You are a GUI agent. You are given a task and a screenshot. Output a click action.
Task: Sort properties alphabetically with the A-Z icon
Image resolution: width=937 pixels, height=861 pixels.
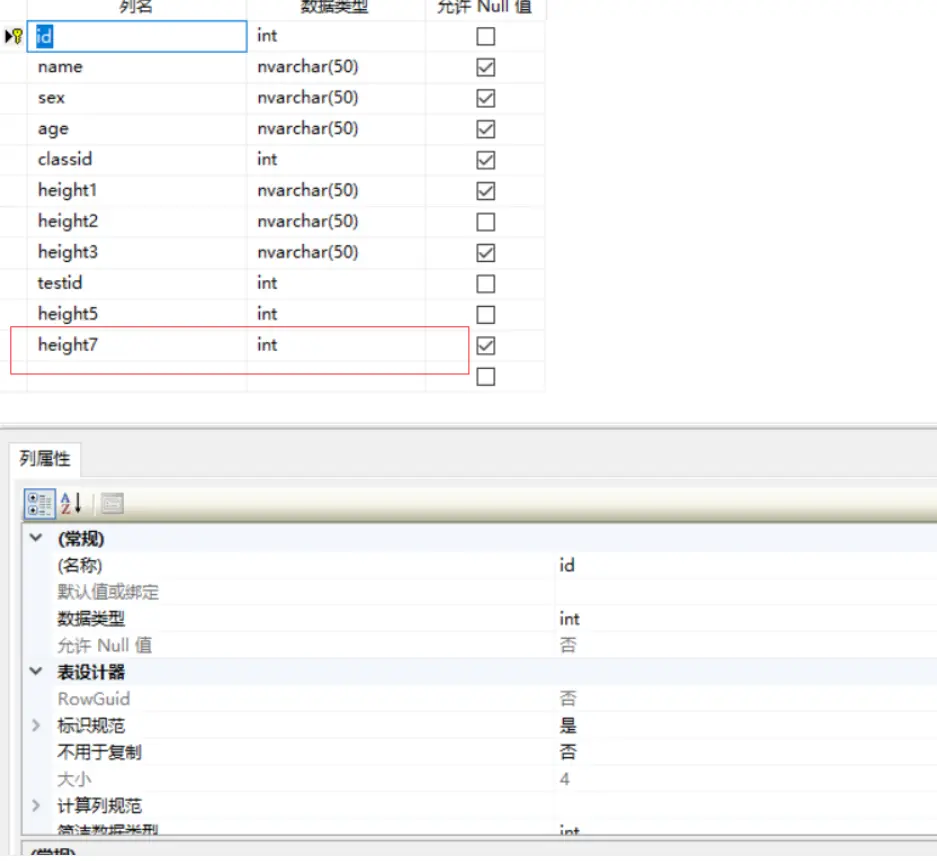click(71, 504)
